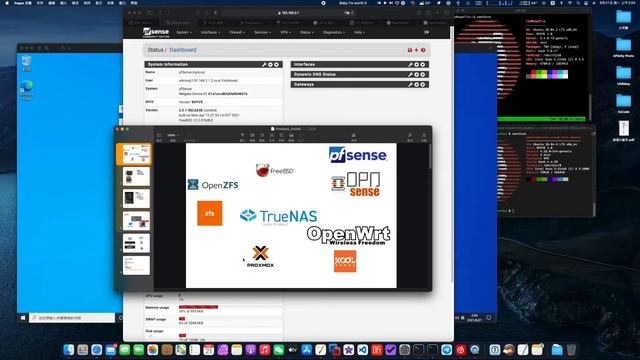
Task: Select the fifth page thumbnail in Pages
Action: tap(136, 243)
